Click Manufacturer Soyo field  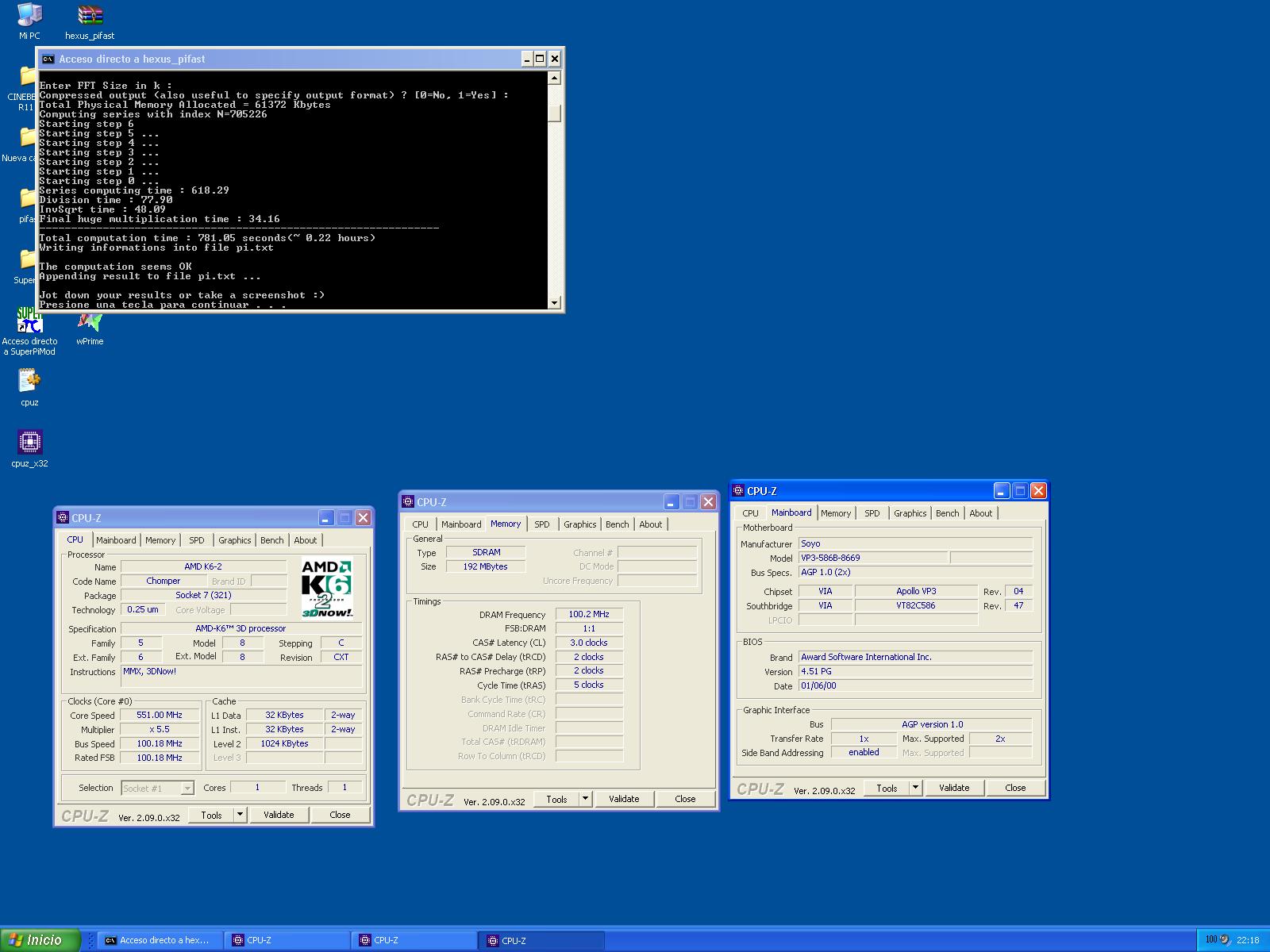click(915, 543)
